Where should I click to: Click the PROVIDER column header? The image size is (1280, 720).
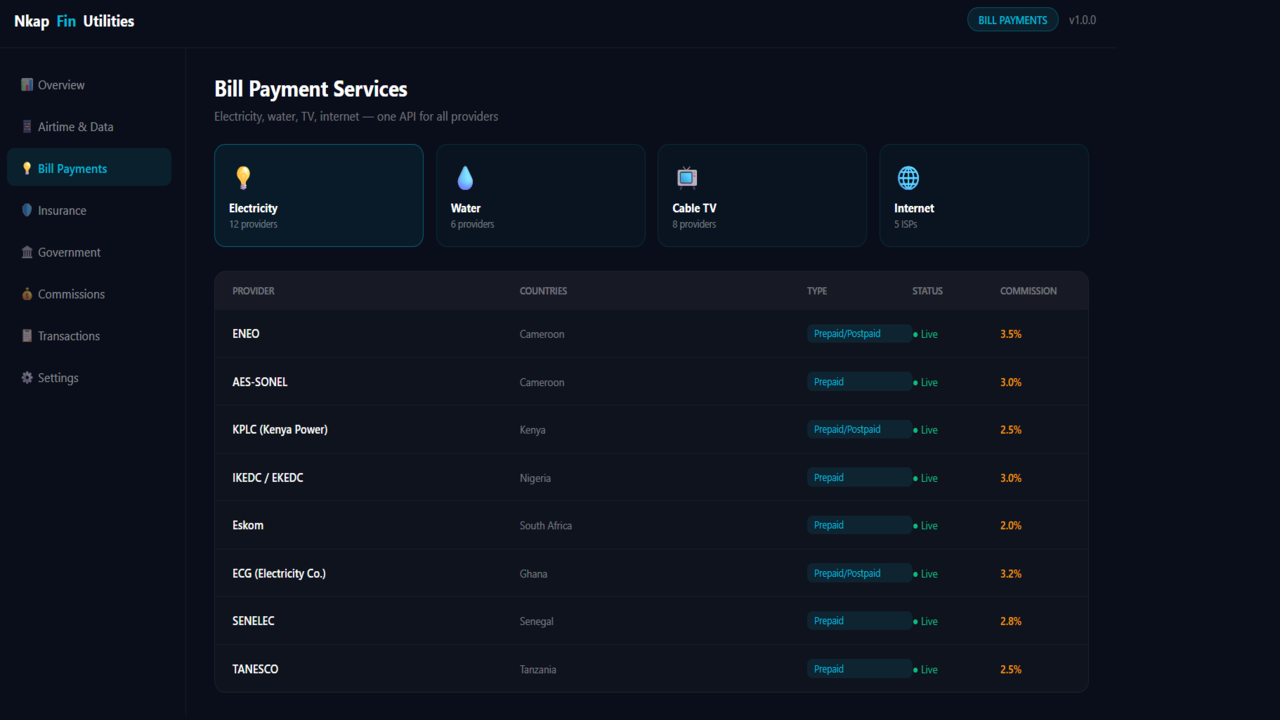click(253, 291)
